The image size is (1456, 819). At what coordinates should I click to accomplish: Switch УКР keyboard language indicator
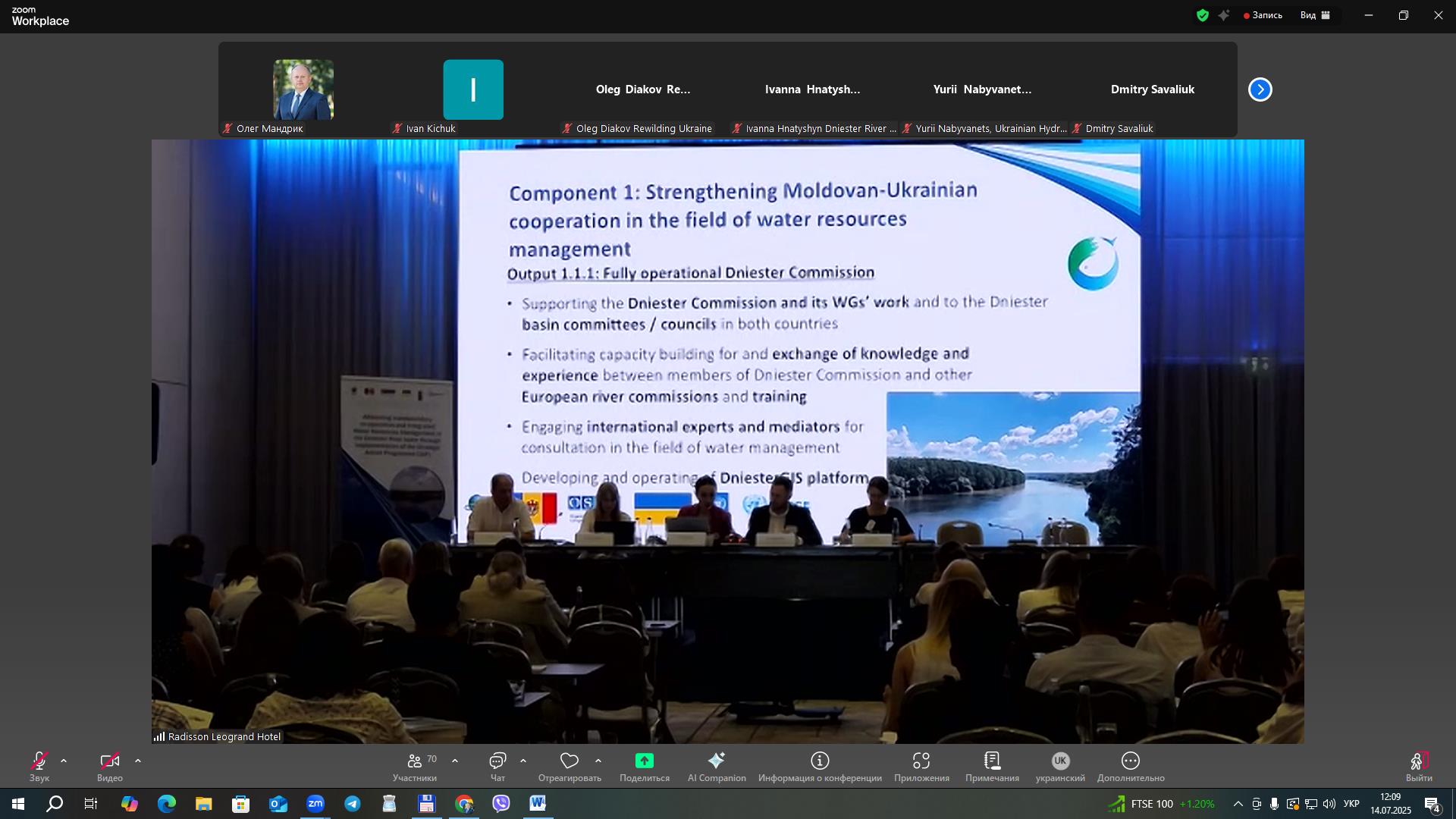pos(1351,804)
